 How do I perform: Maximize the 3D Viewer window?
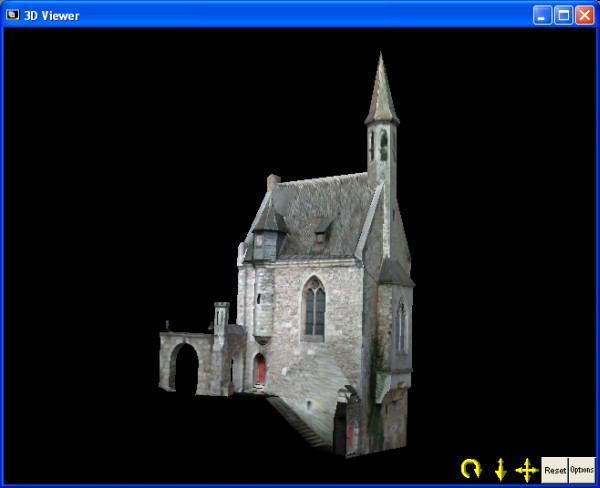(564, 15)
